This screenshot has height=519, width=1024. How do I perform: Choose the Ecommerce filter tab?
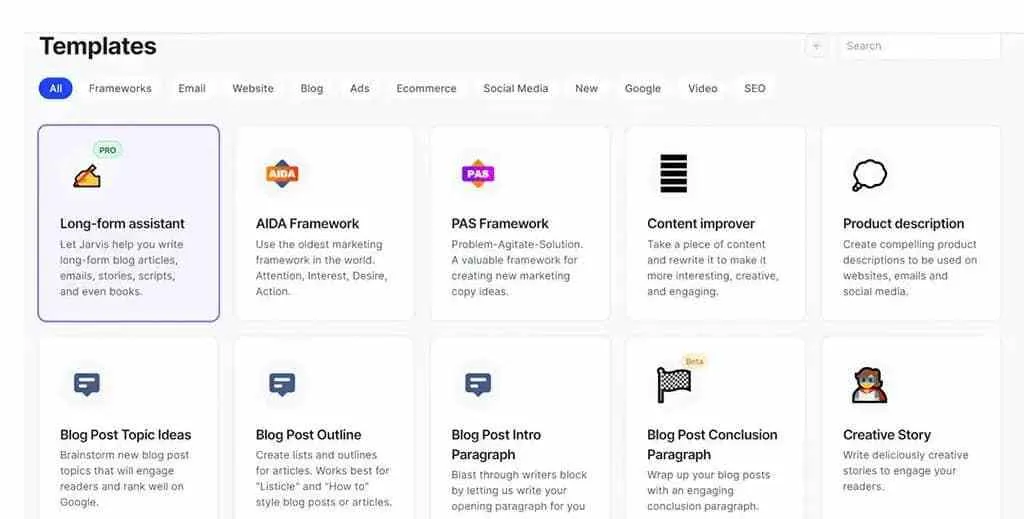[x=426, y=88]
